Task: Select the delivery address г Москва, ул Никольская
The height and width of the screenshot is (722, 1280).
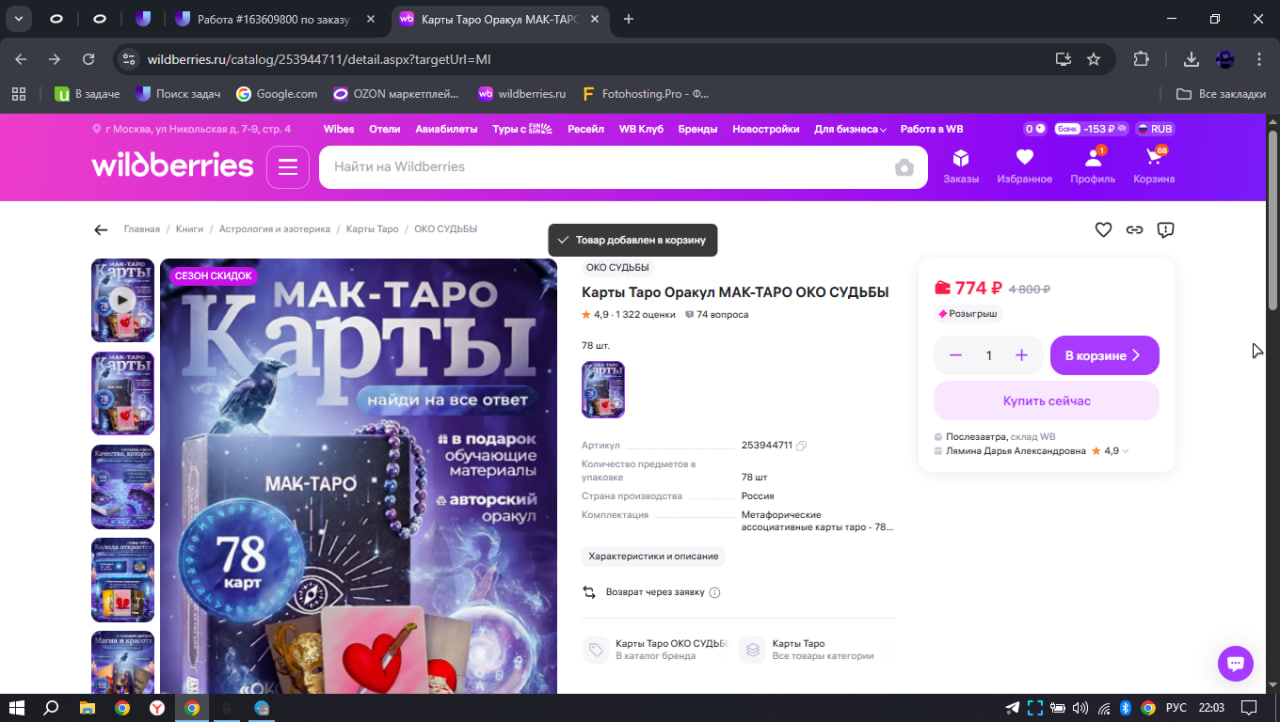Action: click(x=191, y=129)
